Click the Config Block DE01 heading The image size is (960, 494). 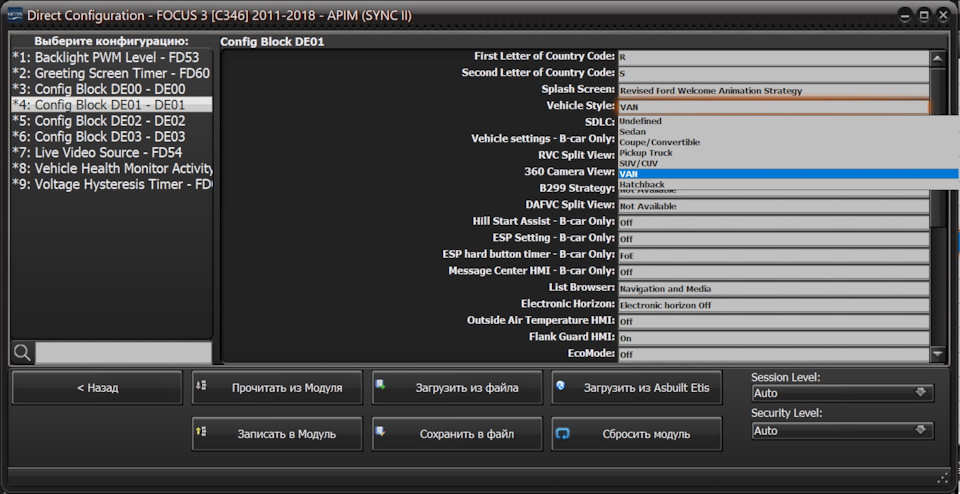[272, 42]
